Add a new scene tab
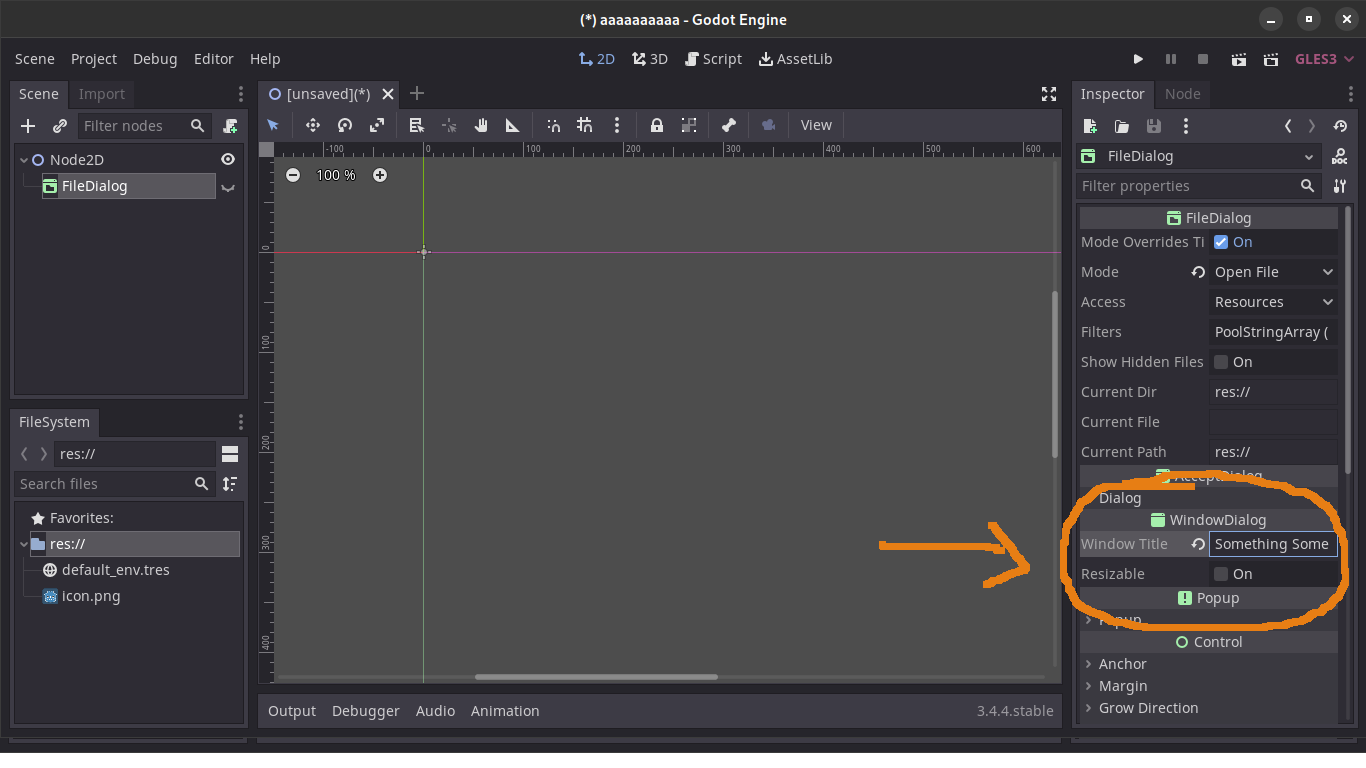This screenshot has height=768, width=1366. [417, 94]
